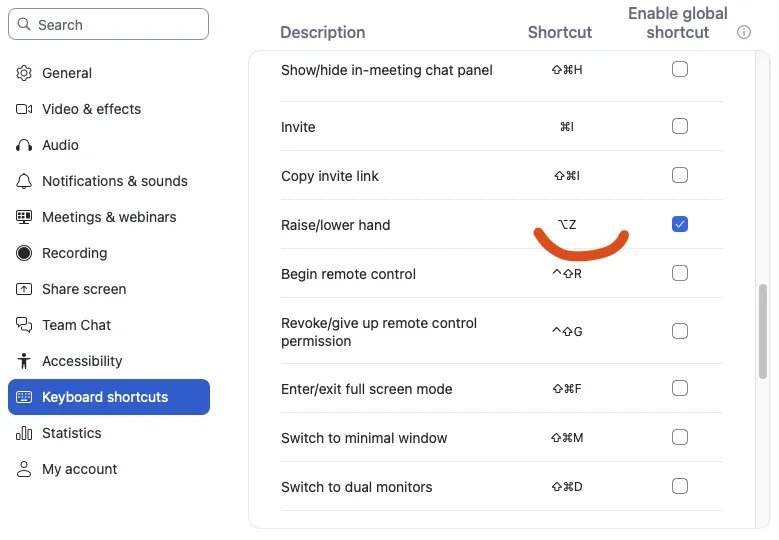Image resolution: width=779 pixels, height=540 pixels.
Task: Enable global shortcut for Switch to minimal window
Action: click(680, 437)
